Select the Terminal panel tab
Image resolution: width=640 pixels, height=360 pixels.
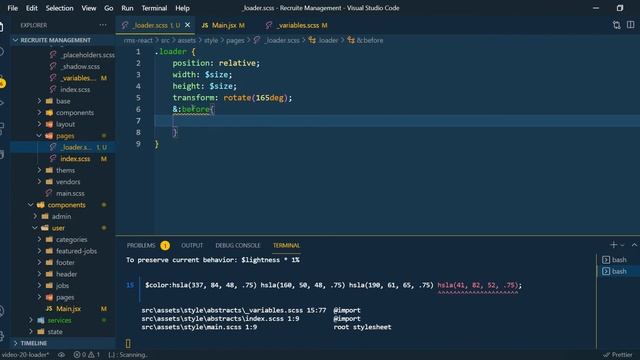click(286, 245)
